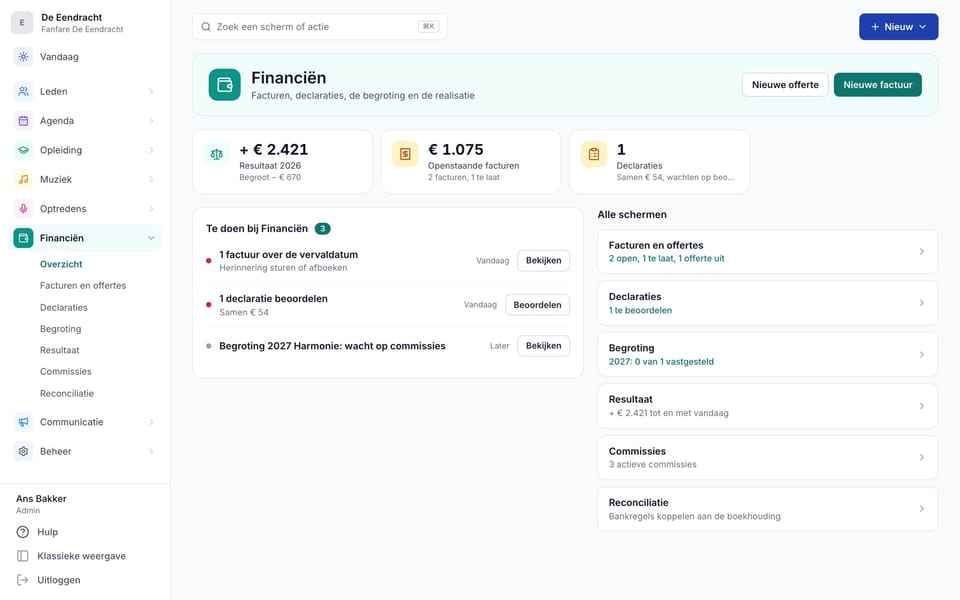This screenshot has height=600, width=960.
Task: Click the Leden people icon
Action: [x=23, y=91]
